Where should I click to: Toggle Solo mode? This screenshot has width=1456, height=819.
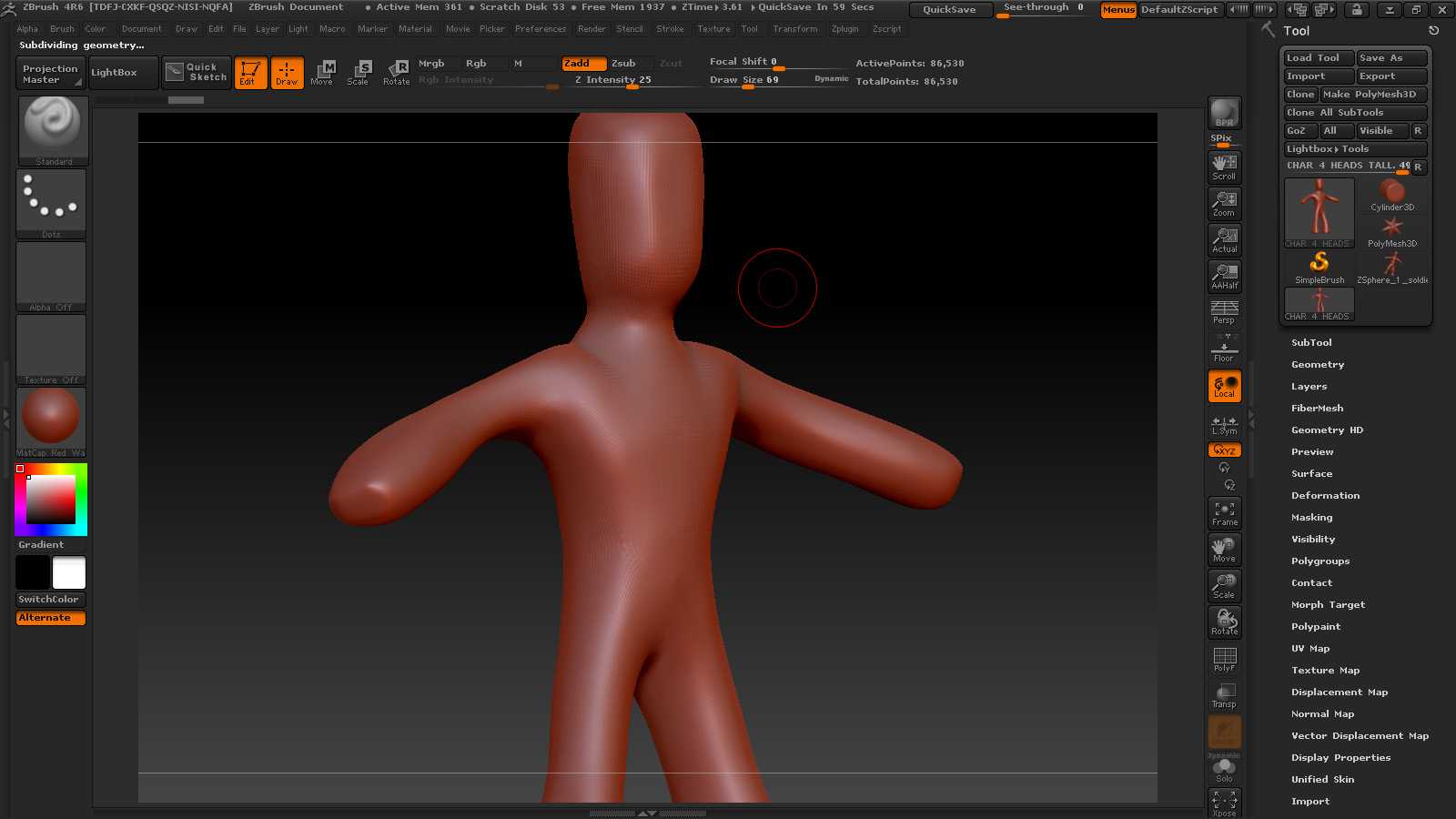pos(1224,770)
